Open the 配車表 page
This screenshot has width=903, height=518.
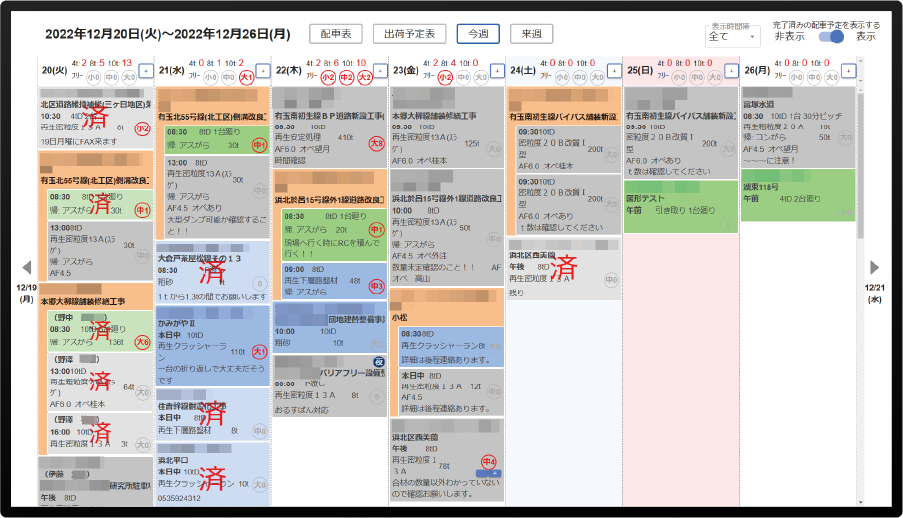coord(335,34)
